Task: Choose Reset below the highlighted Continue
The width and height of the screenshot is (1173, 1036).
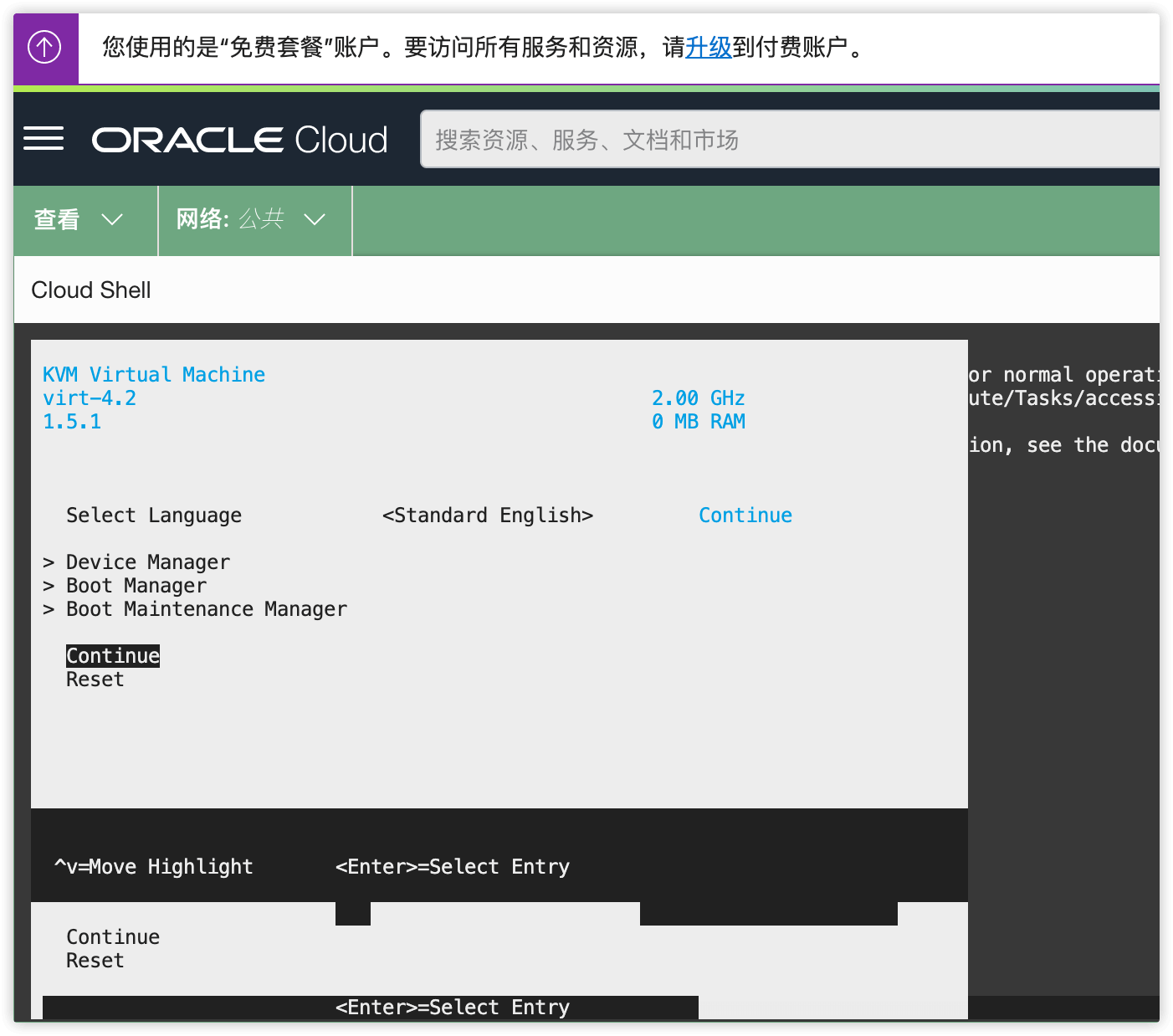Action: tap(95, 680)
